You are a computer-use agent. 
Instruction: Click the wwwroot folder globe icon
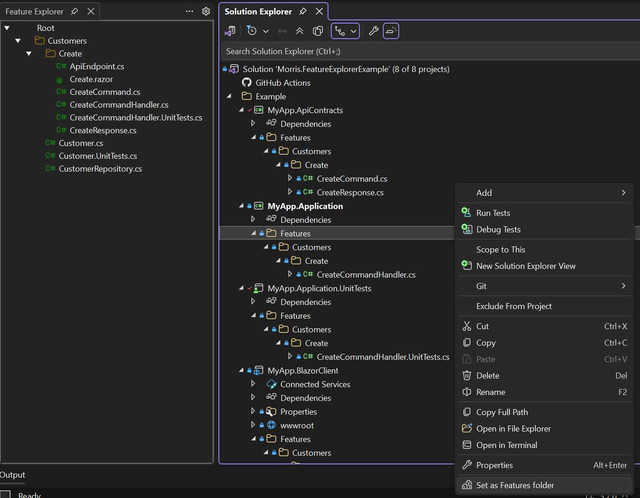[271, 425]
